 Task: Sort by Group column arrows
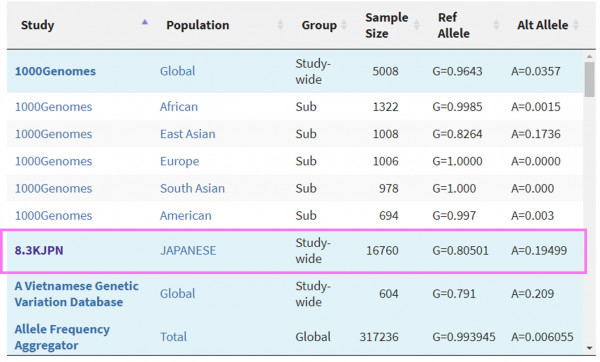[x=344, y=25]
